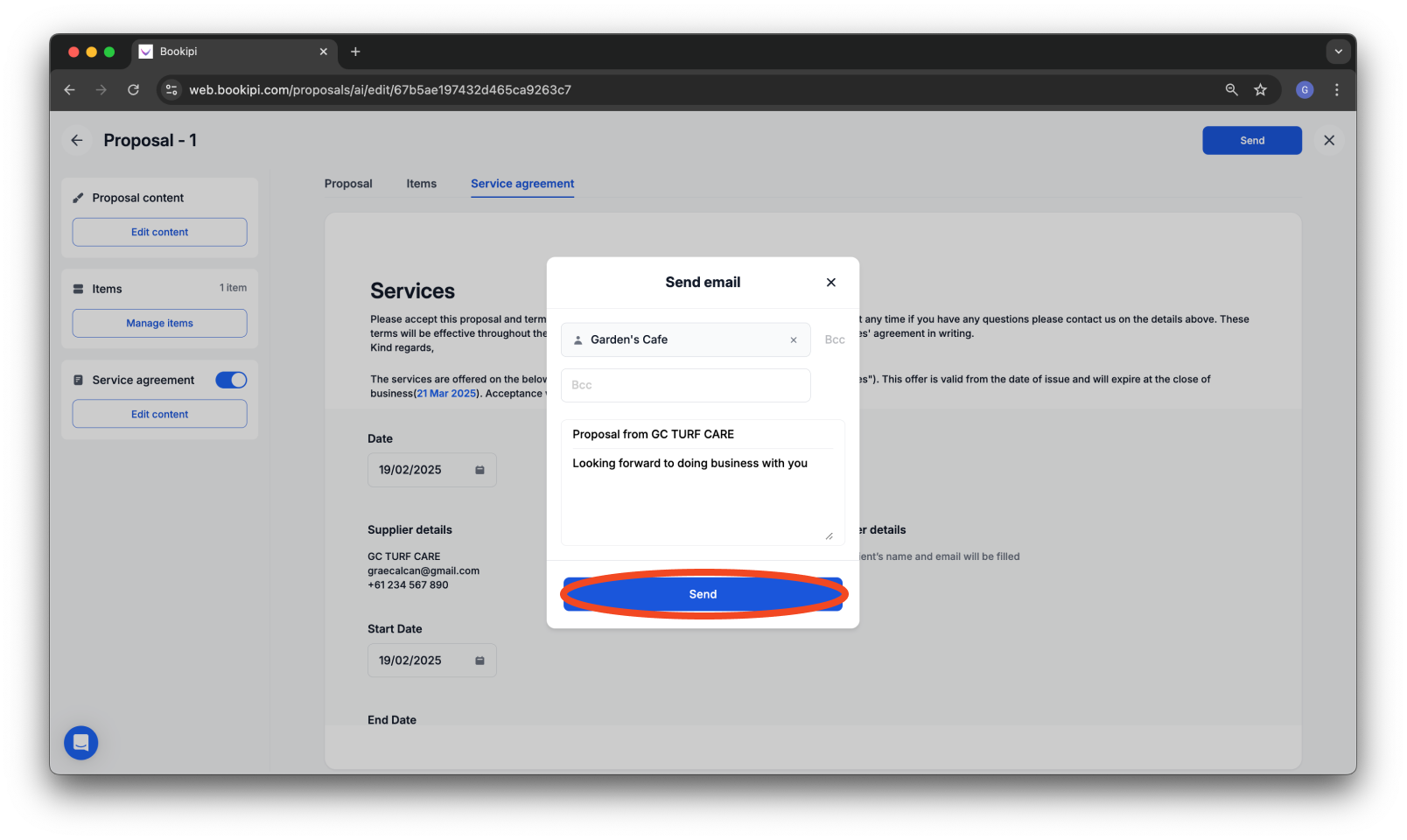
Task: Open the chat support bubble
Action: pos(80,742)
